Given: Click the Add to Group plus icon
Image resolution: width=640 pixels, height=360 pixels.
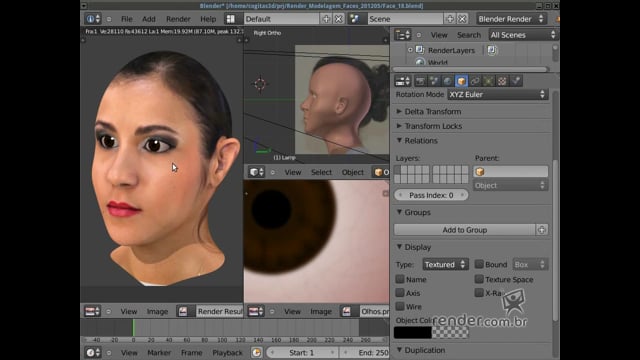Looking at the screenshot, I should [542, 230].
